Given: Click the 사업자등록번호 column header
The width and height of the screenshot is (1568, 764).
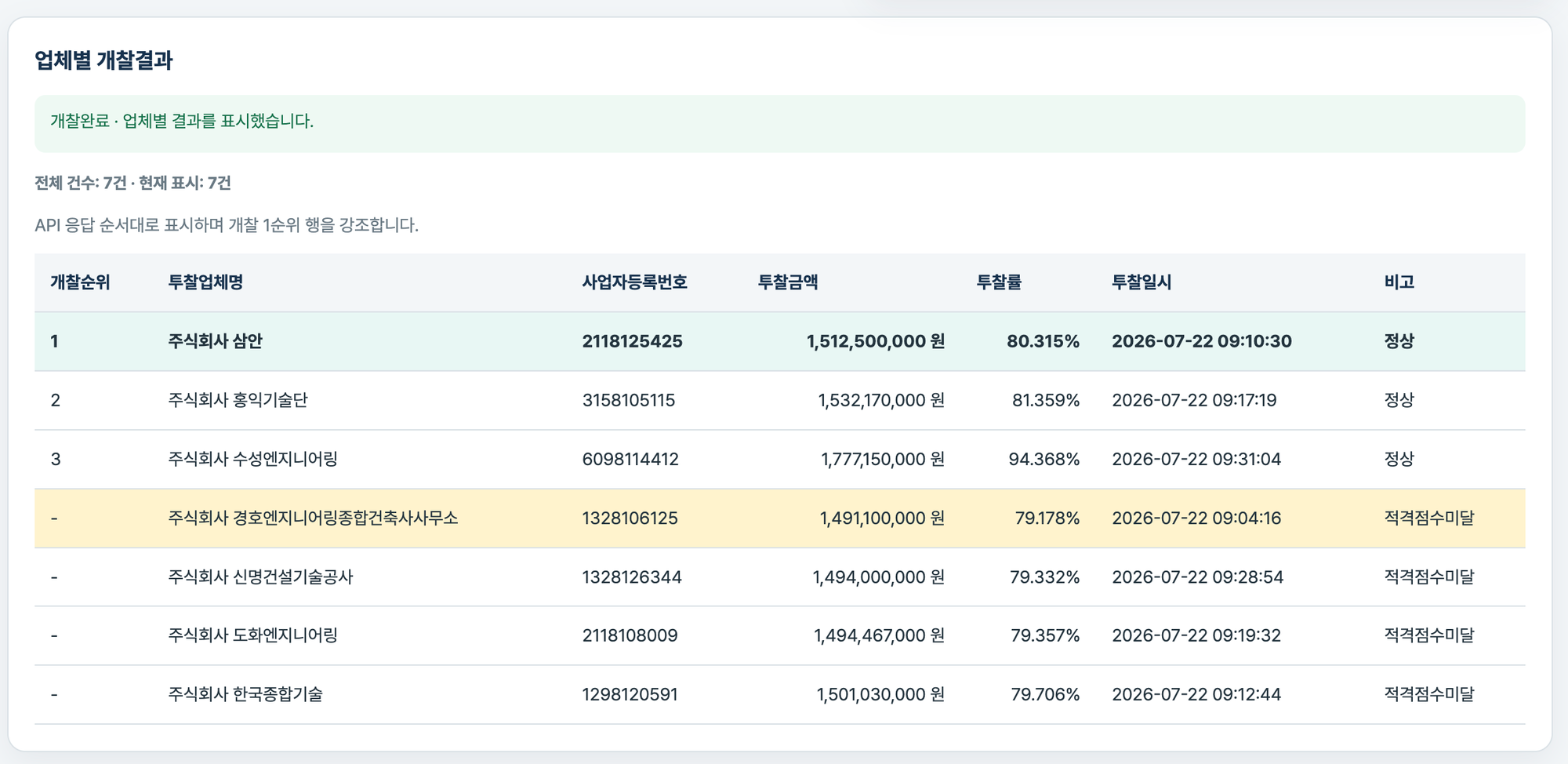Looking at the screenshot, I should (634, 282).
